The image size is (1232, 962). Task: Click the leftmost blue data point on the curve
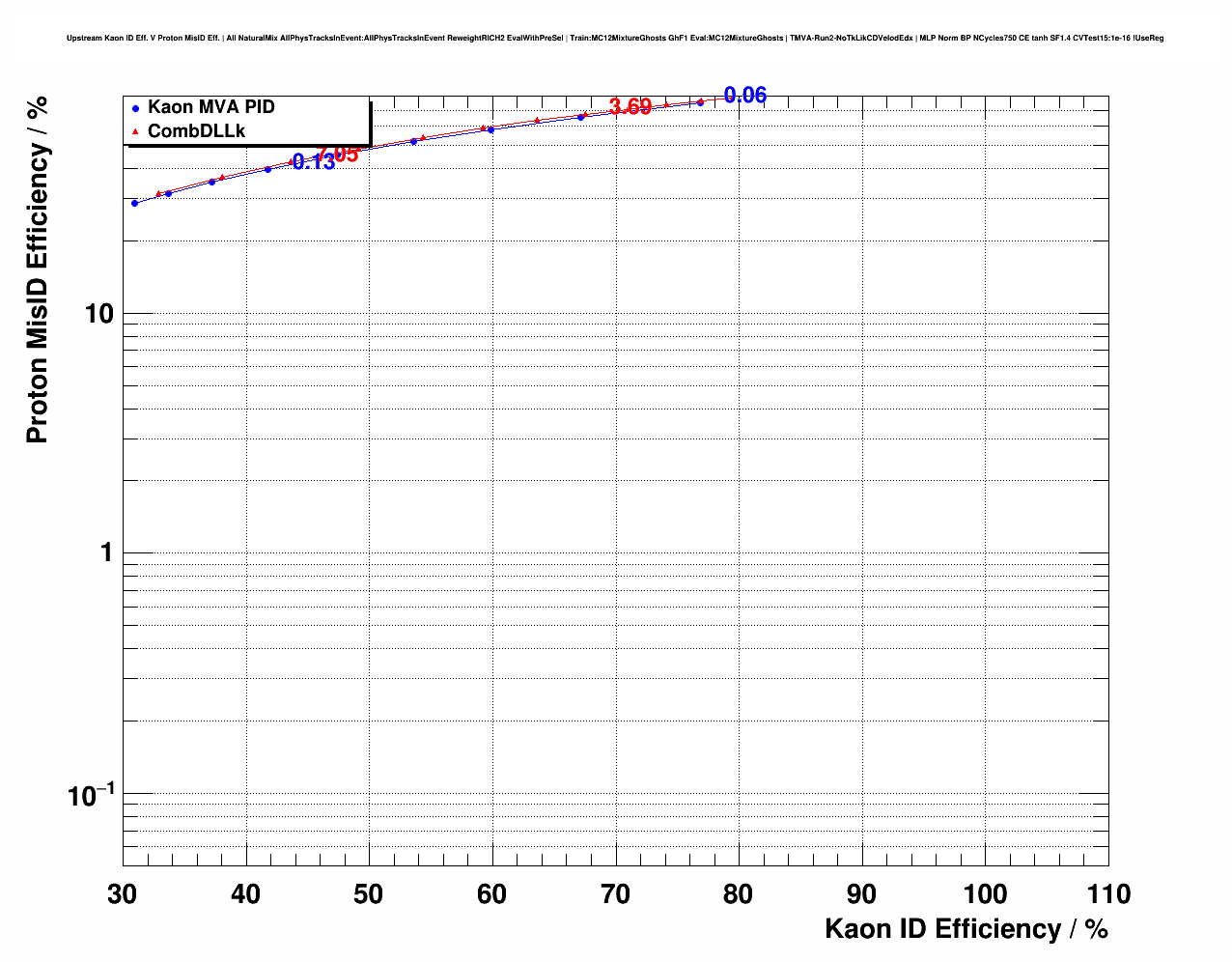click(135, 204)
